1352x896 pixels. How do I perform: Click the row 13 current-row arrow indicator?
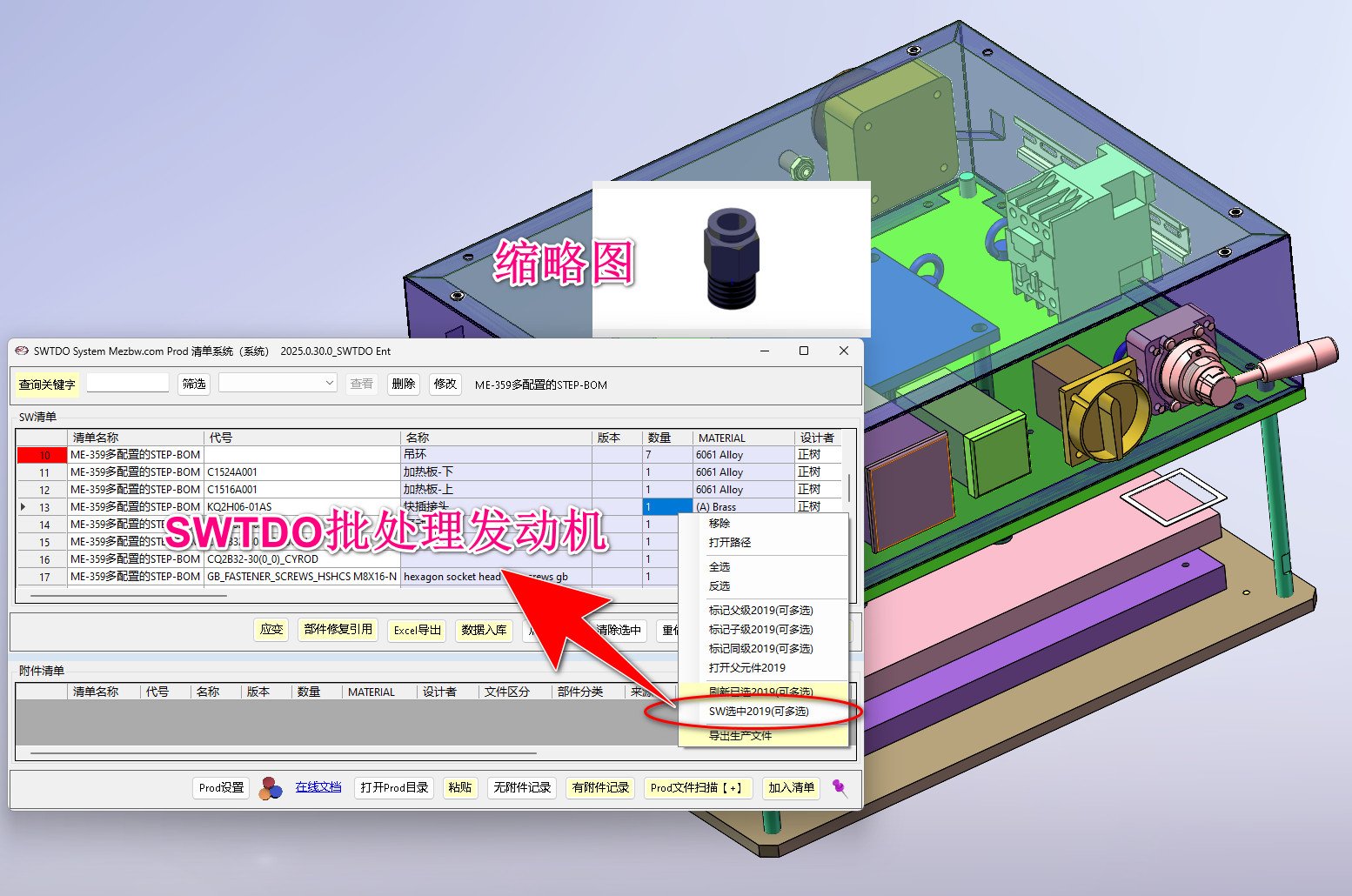pyautogui.click(x=23, y=507)
